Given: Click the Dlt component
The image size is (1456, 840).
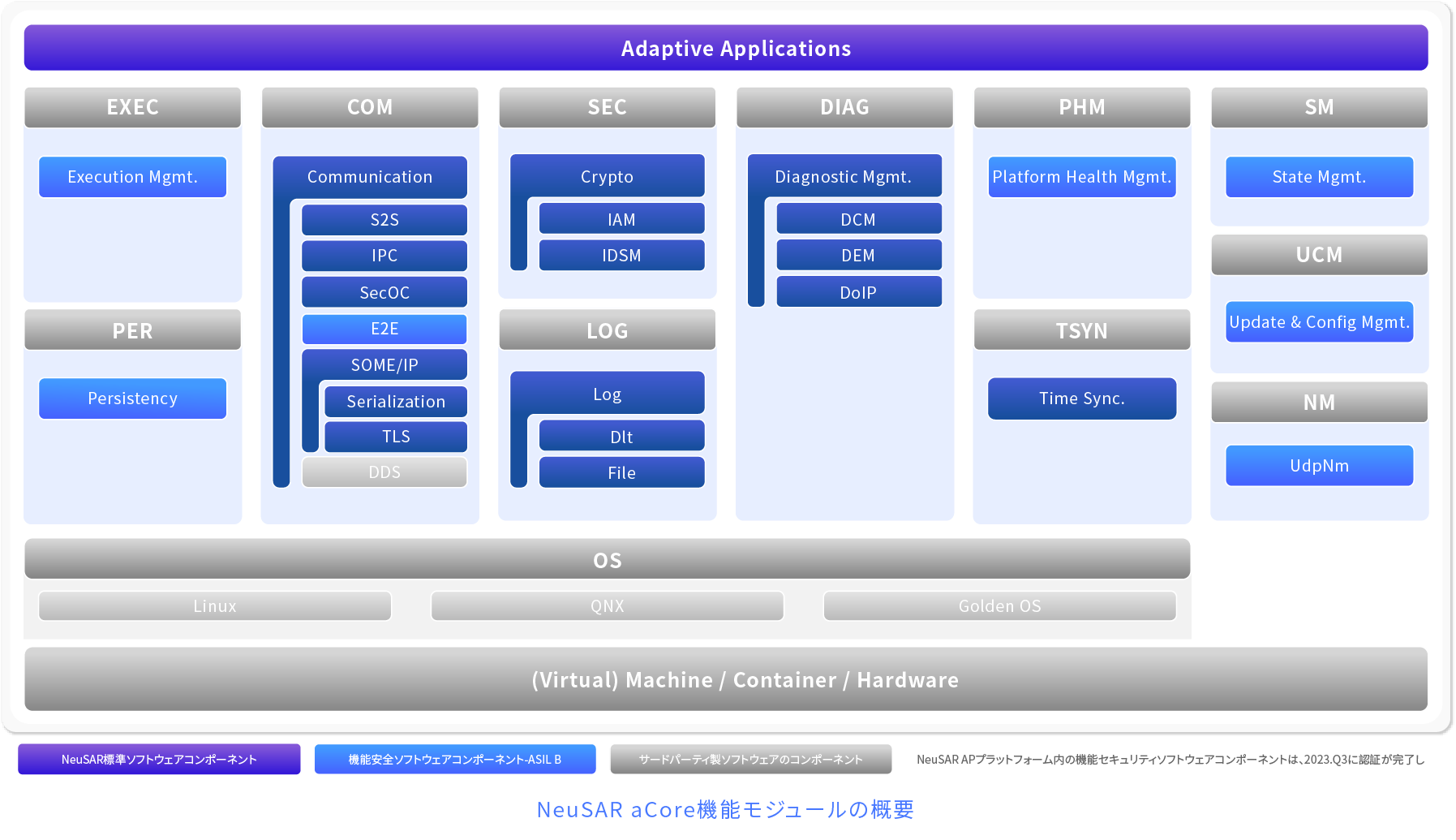Looking at the screenshot, I should (622, 437).
